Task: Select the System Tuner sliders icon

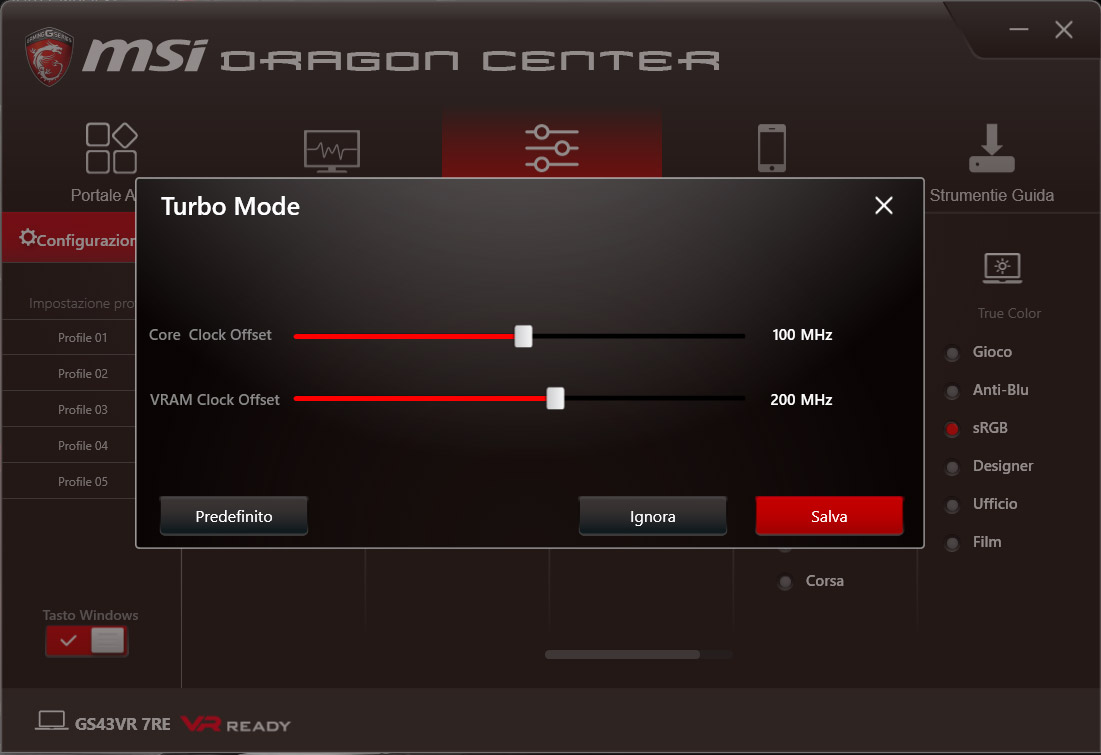Action: [x=552, y=147]
